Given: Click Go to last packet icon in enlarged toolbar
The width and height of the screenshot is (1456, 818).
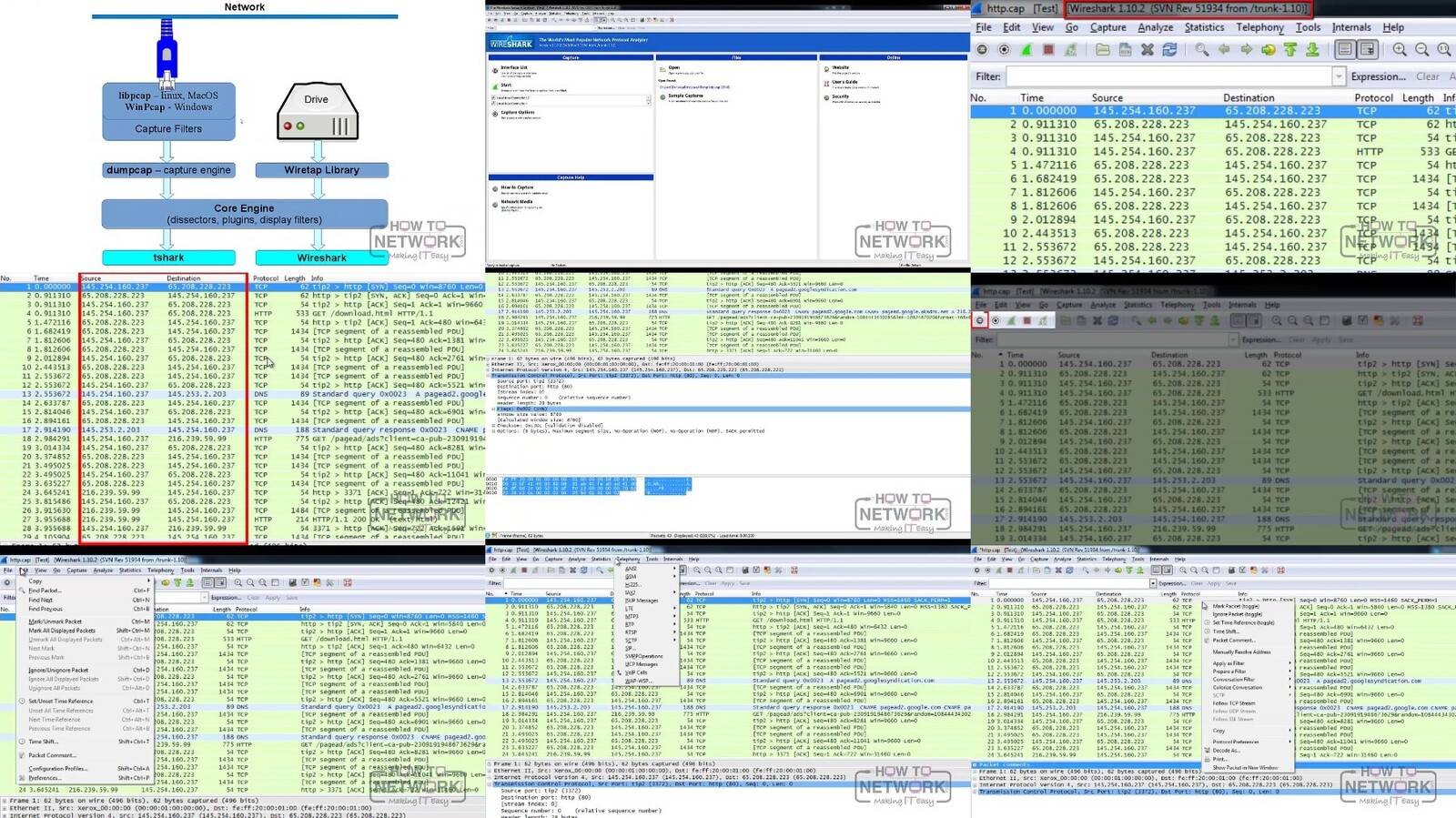Looking at the screenshot, I should (x=1312, y=50).
